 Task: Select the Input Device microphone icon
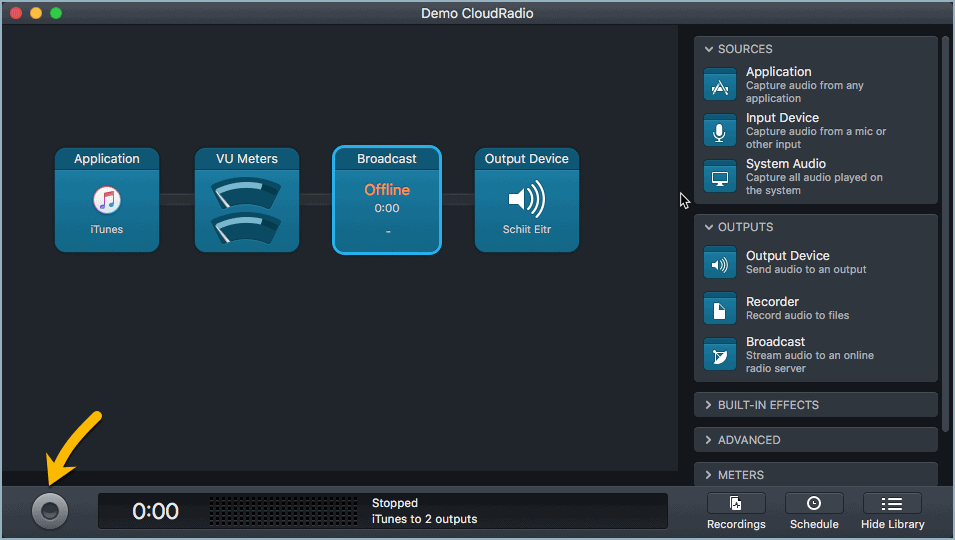point(719,131)
